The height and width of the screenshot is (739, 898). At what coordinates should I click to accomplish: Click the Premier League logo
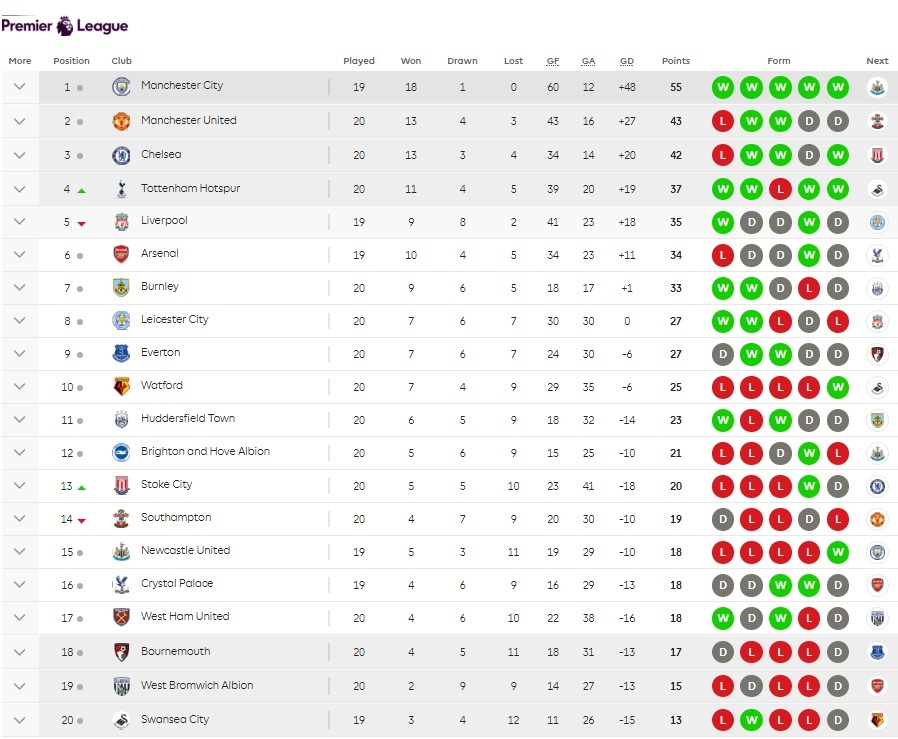tap(64, 26)
